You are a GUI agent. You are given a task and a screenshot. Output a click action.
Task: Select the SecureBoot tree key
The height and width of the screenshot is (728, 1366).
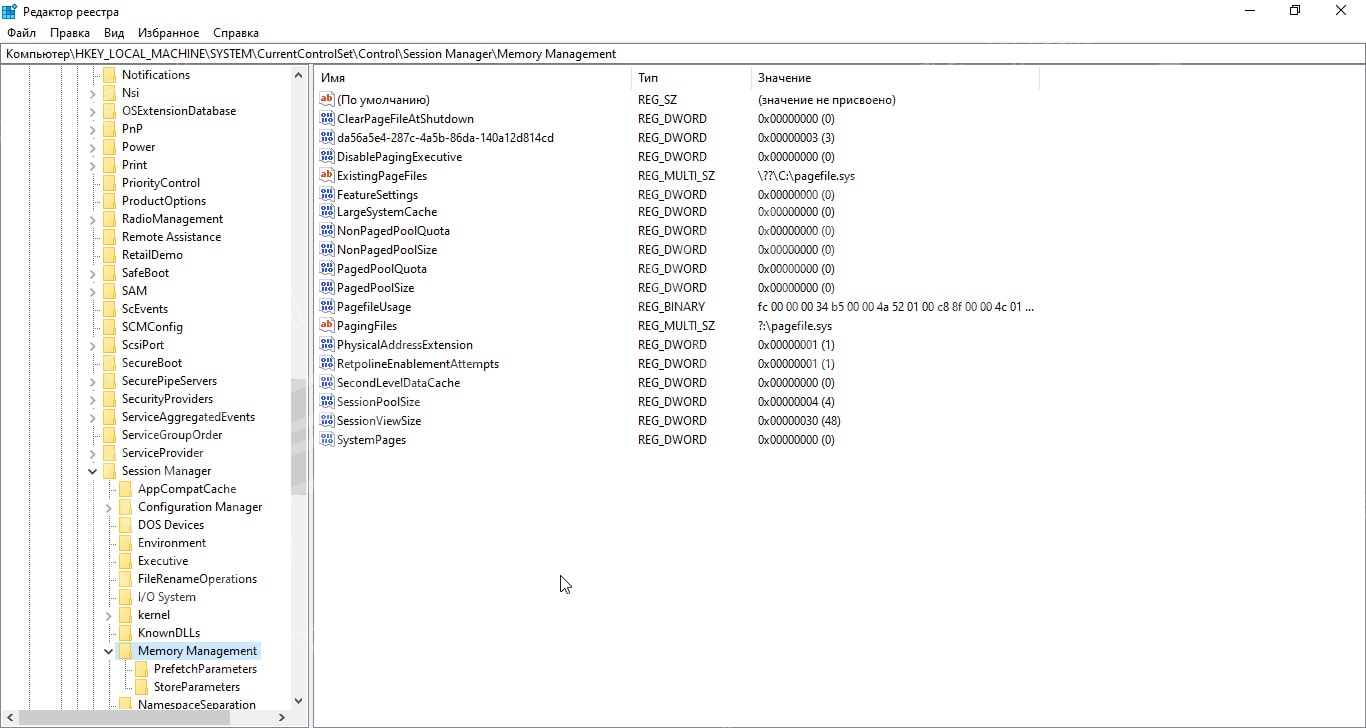click(152, 363)
